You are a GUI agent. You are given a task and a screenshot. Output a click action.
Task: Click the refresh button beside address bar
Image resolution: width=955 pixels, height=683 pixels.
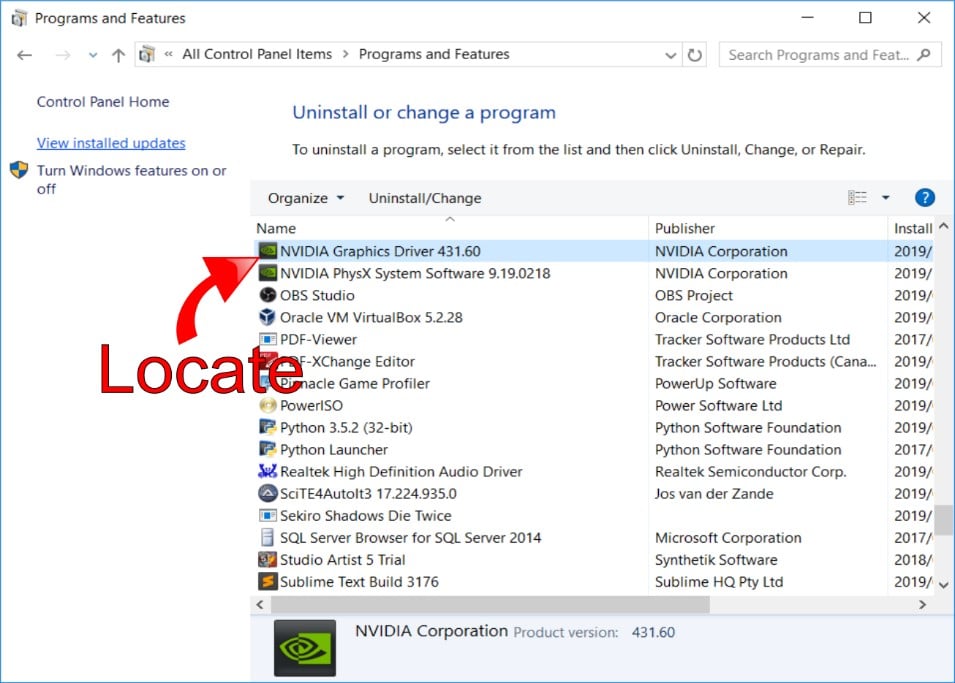tap(695, 55)
